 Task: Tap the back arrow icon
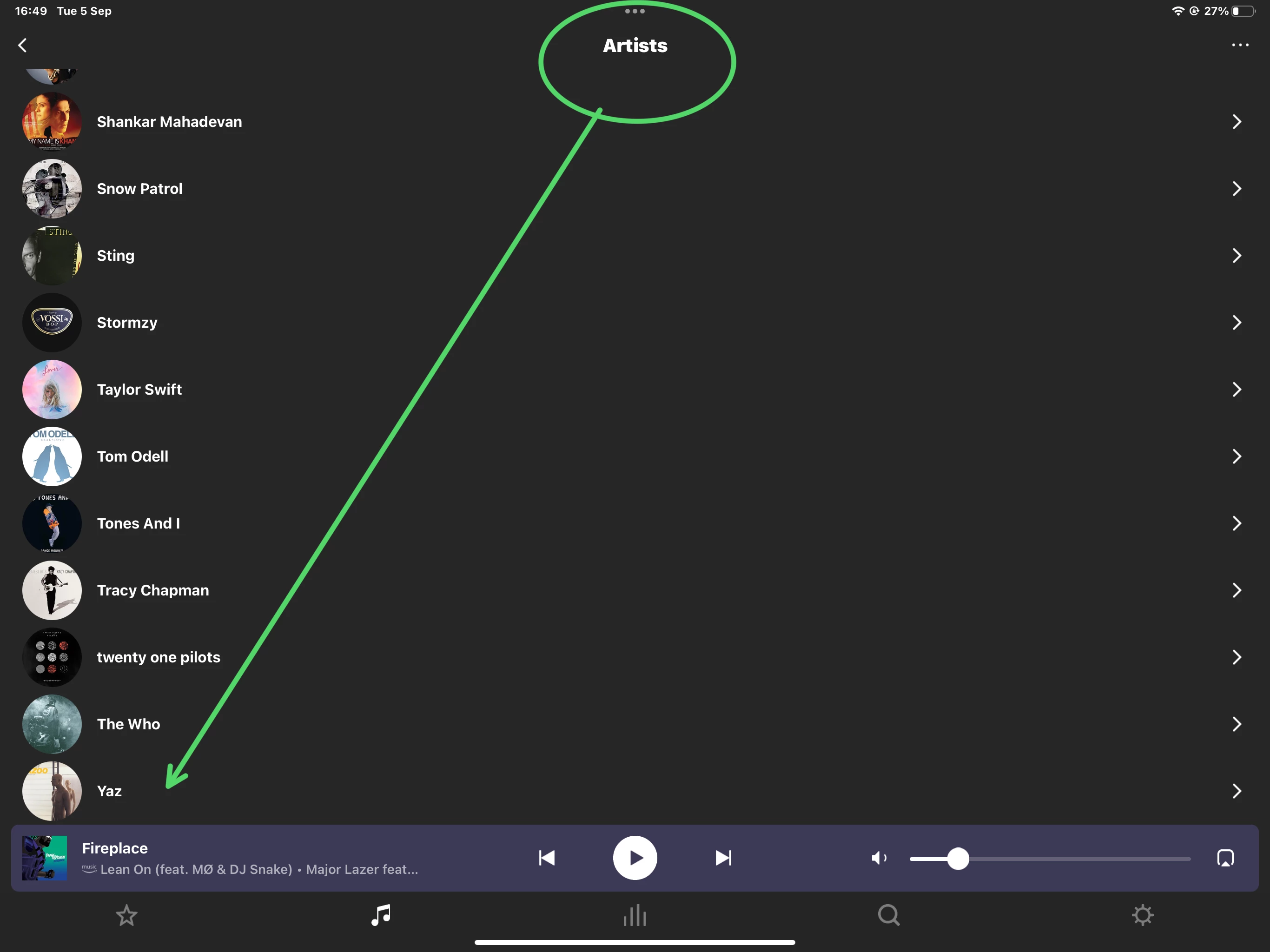point(22,46)
